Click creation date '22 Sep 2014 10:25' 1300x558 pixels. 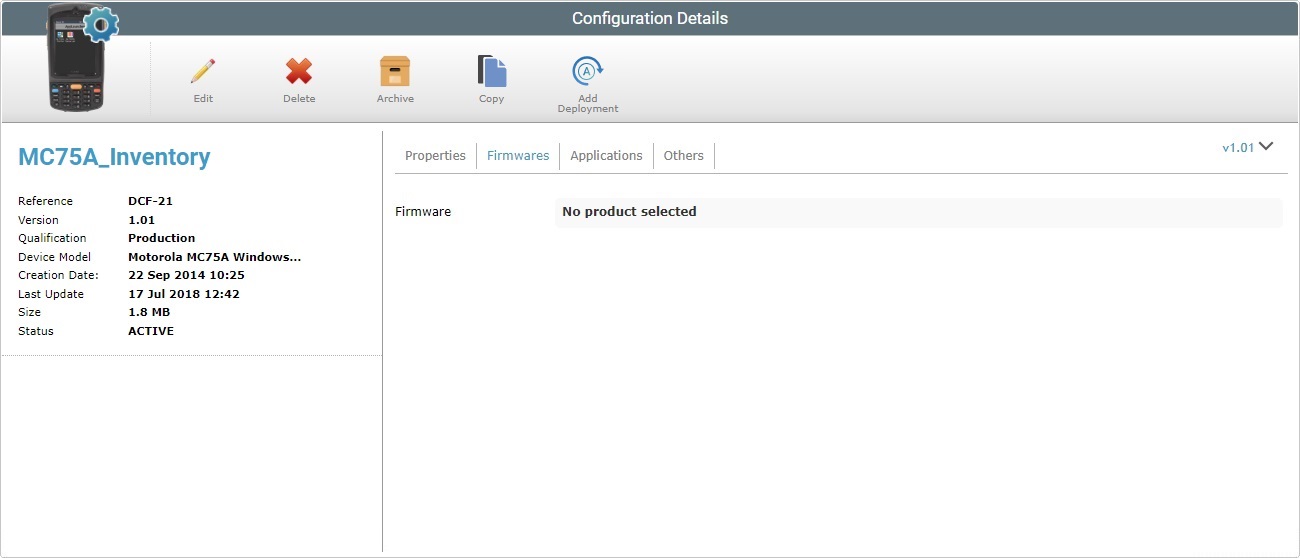(x=186, y=275)
